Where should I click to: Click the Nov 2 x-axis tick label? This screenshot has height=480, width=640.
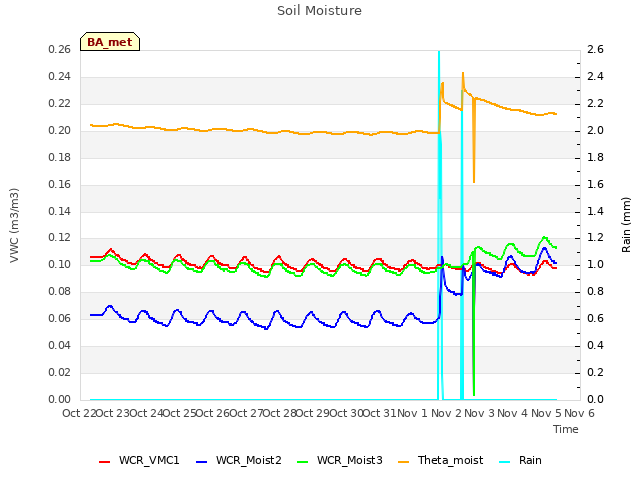pos(446,413)
